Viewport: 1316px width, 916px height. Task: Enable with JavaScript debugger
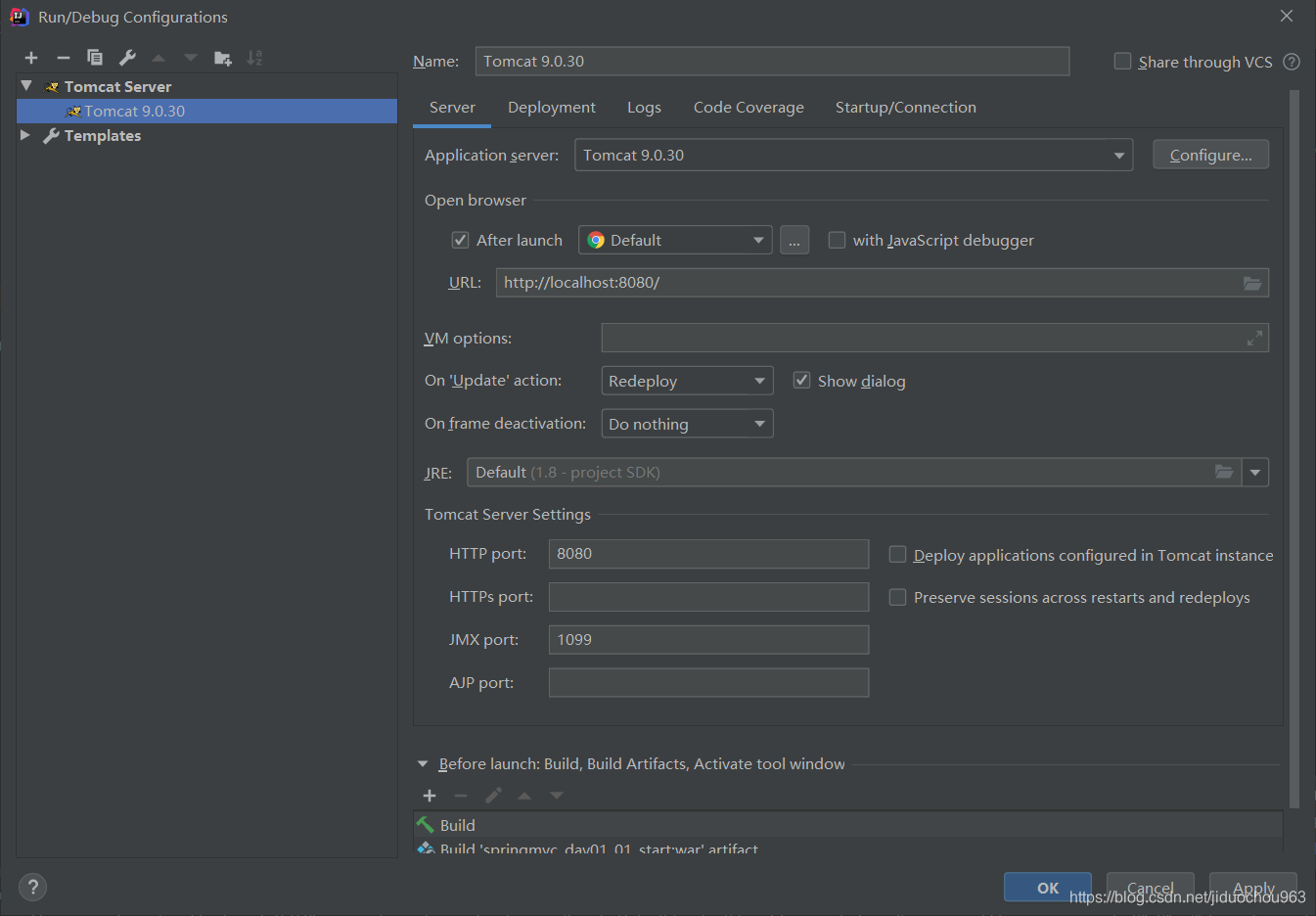tap(837, 240)
